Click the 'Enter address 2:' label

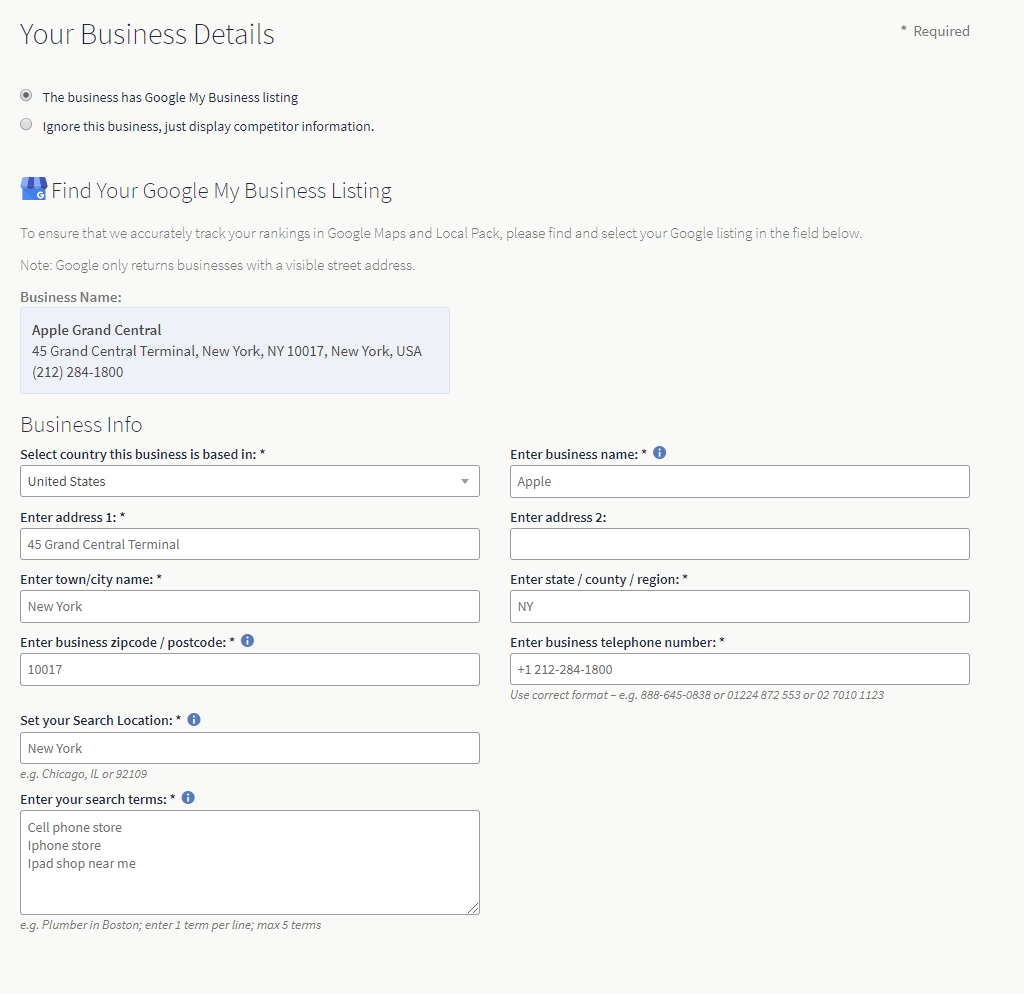[x=558, y=517]
